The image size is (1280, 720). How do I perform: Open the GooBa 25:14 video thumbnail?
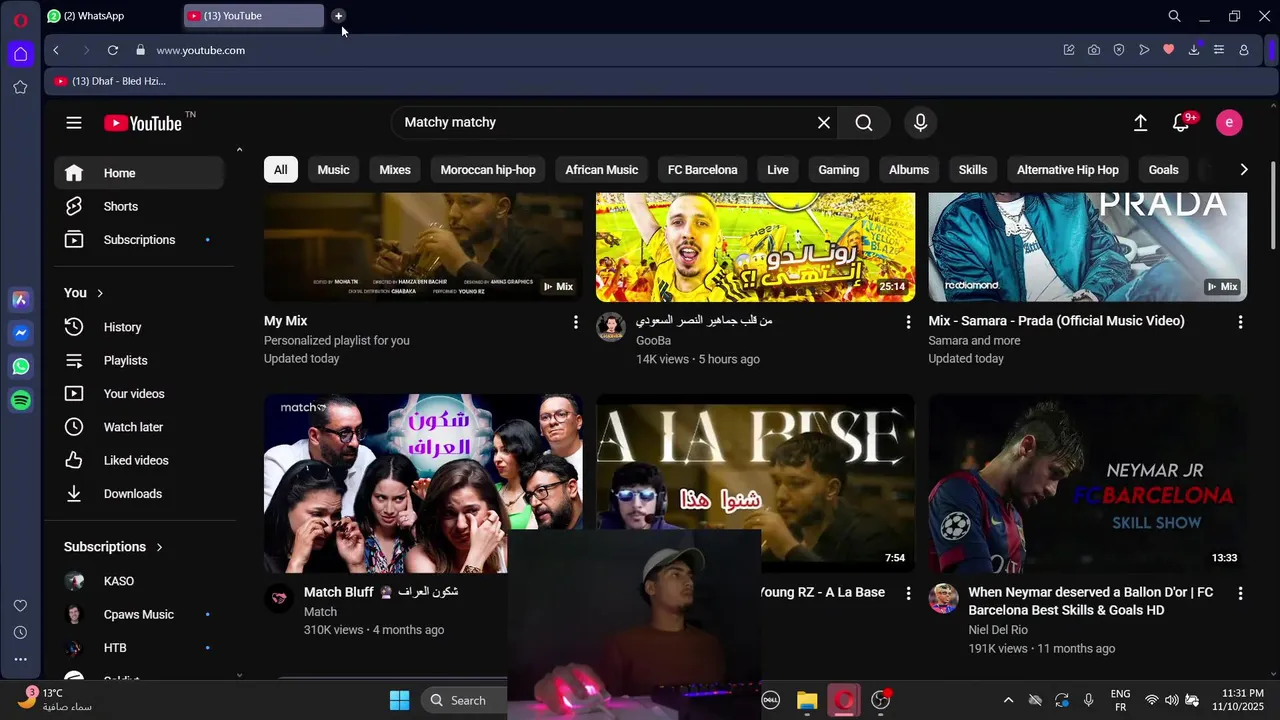point(755,247)
